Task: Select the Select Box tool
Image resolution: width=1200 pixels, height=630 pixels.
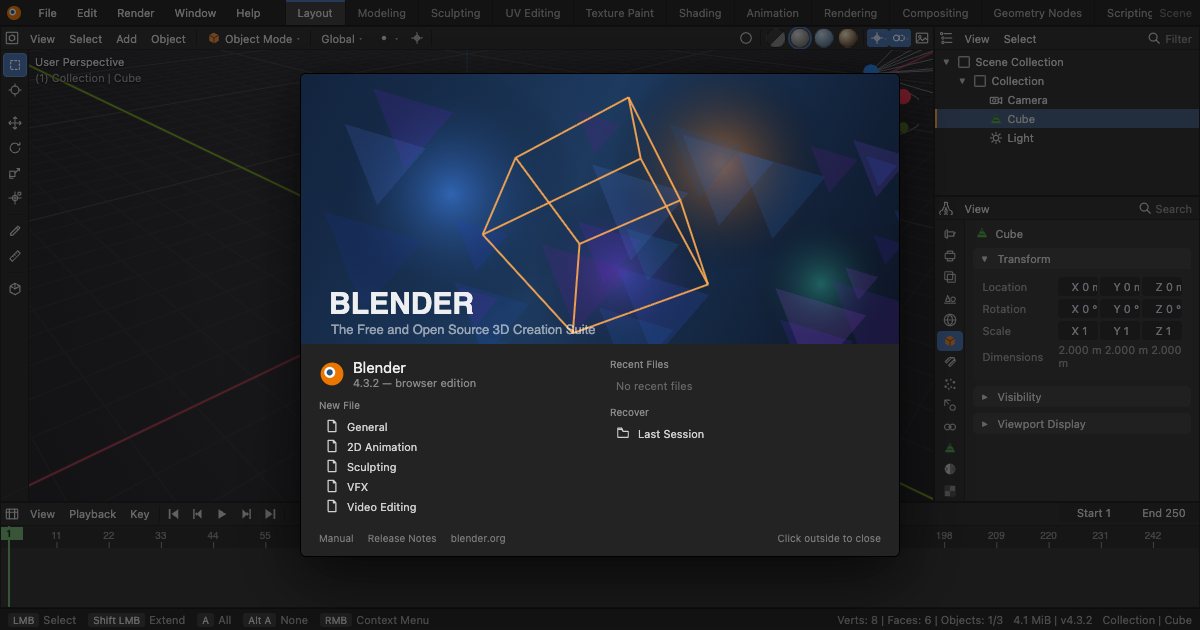Action: (x=15, y=66)
